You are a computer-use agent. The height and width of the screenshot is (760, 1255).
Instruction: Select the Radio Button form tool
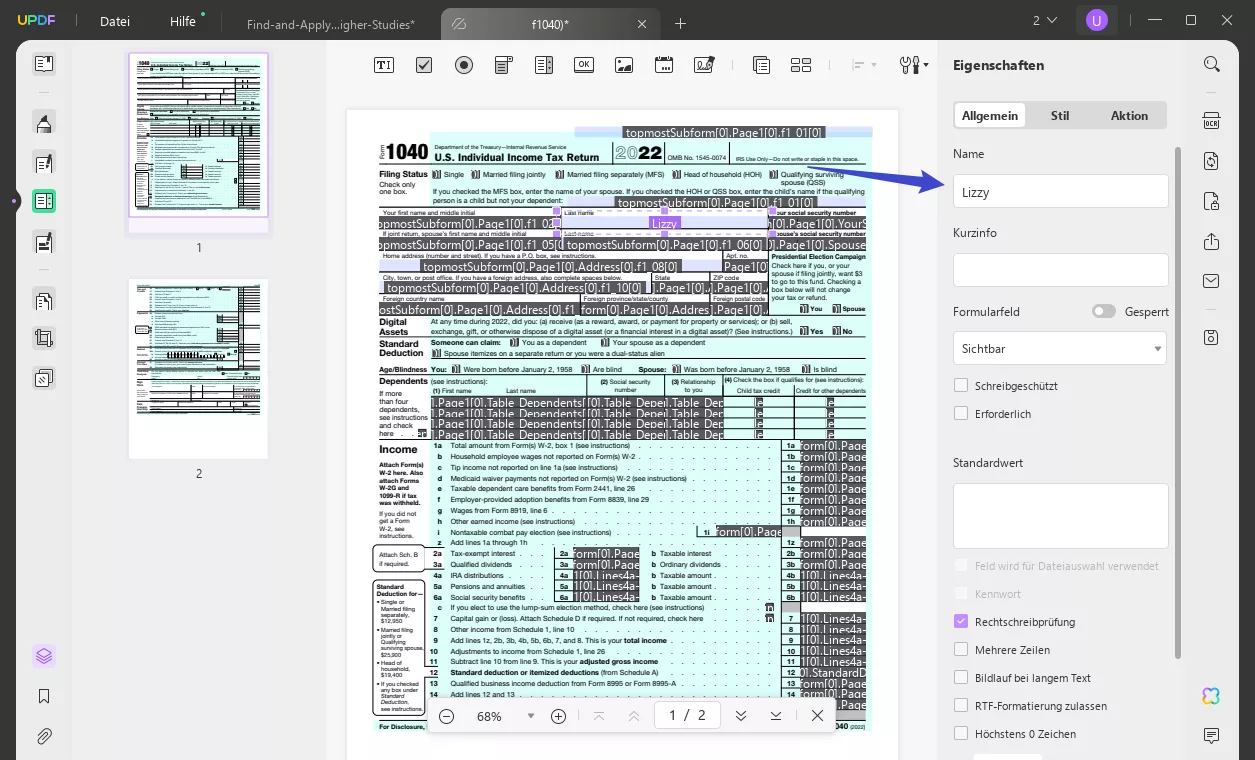coord(464,65)
